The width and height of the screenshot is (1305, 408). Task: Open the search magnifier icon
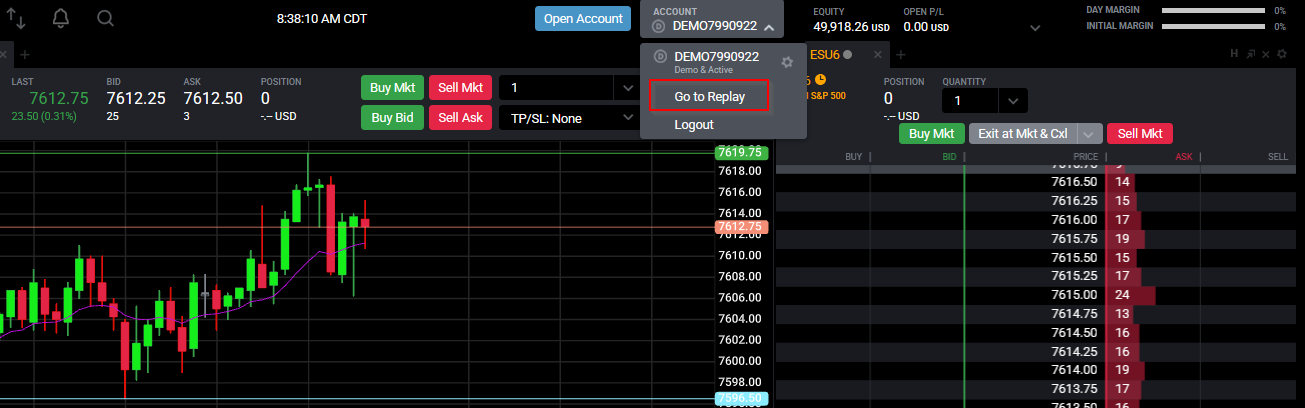[x=105, y=18]
